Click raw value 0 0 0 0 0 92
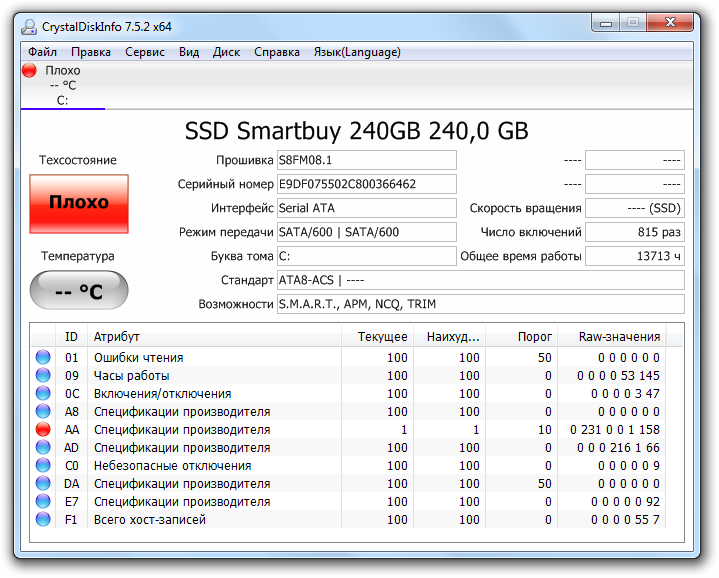719x578 pixels. tap(625, 501)
